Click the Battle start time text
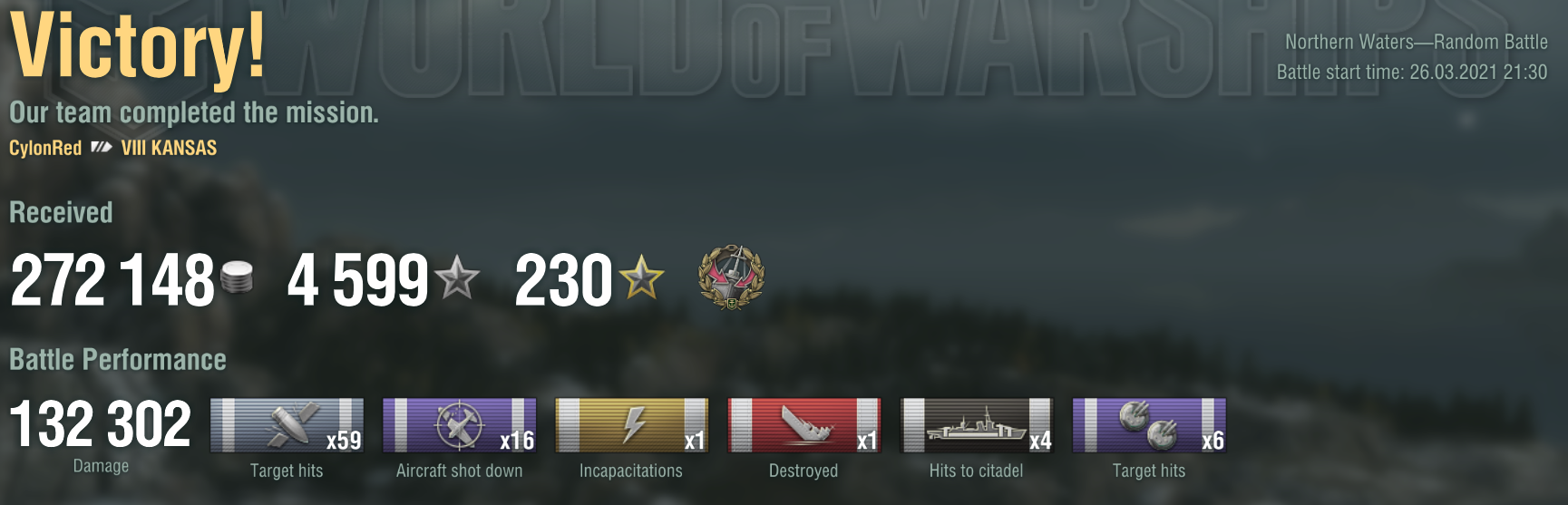The height and width of the screenshot is (505, 1568). click(x=1412, y=72)
